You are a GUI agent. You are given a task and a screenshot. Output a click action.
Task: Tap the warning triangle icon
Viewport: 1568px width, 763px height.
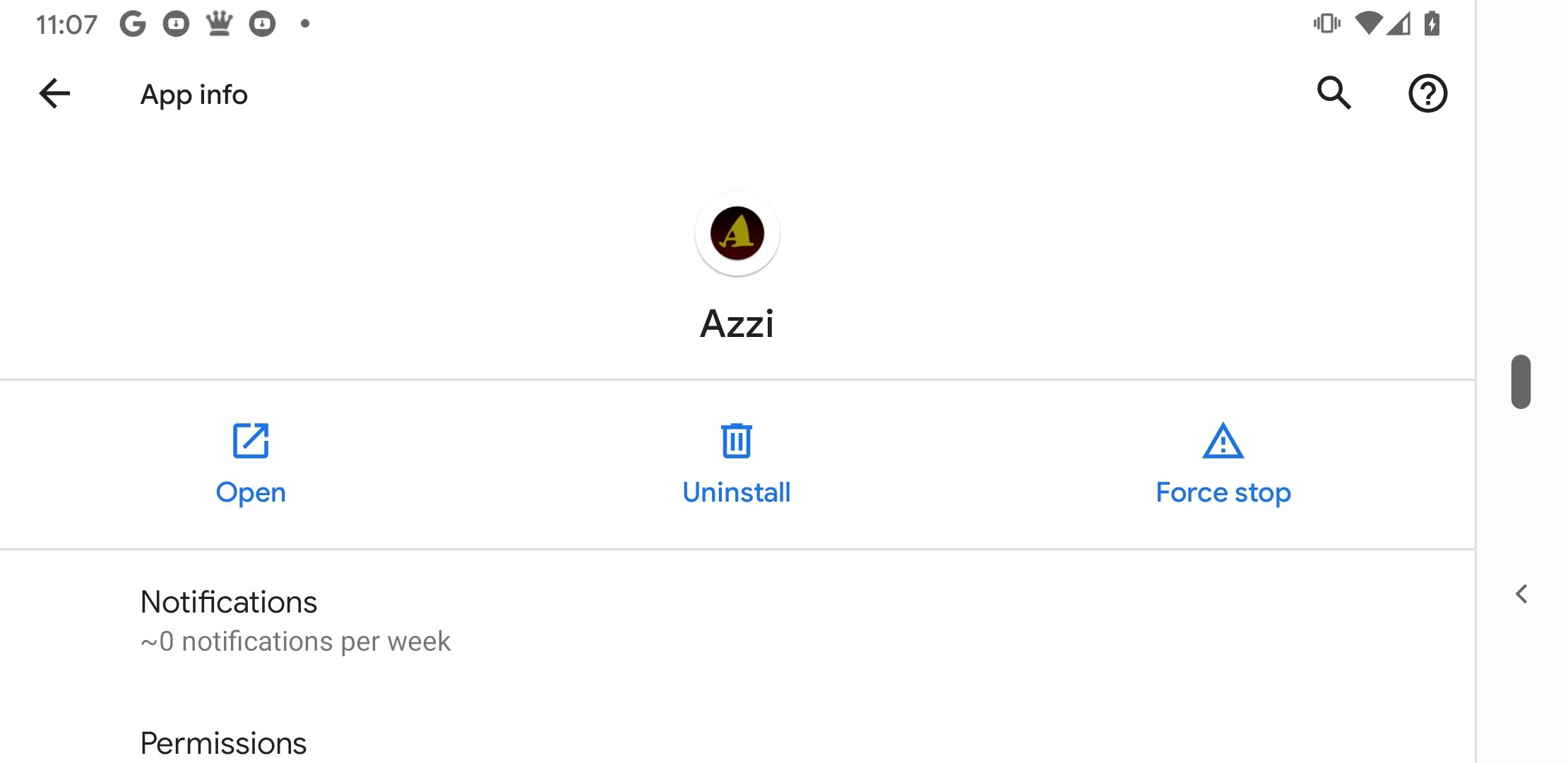tap(1223, 441)
